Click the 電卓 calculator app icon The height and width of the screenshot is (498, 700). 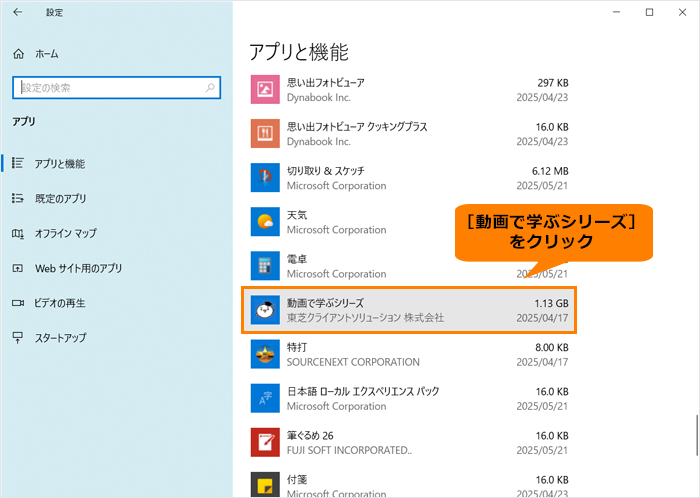coord(265,266)
